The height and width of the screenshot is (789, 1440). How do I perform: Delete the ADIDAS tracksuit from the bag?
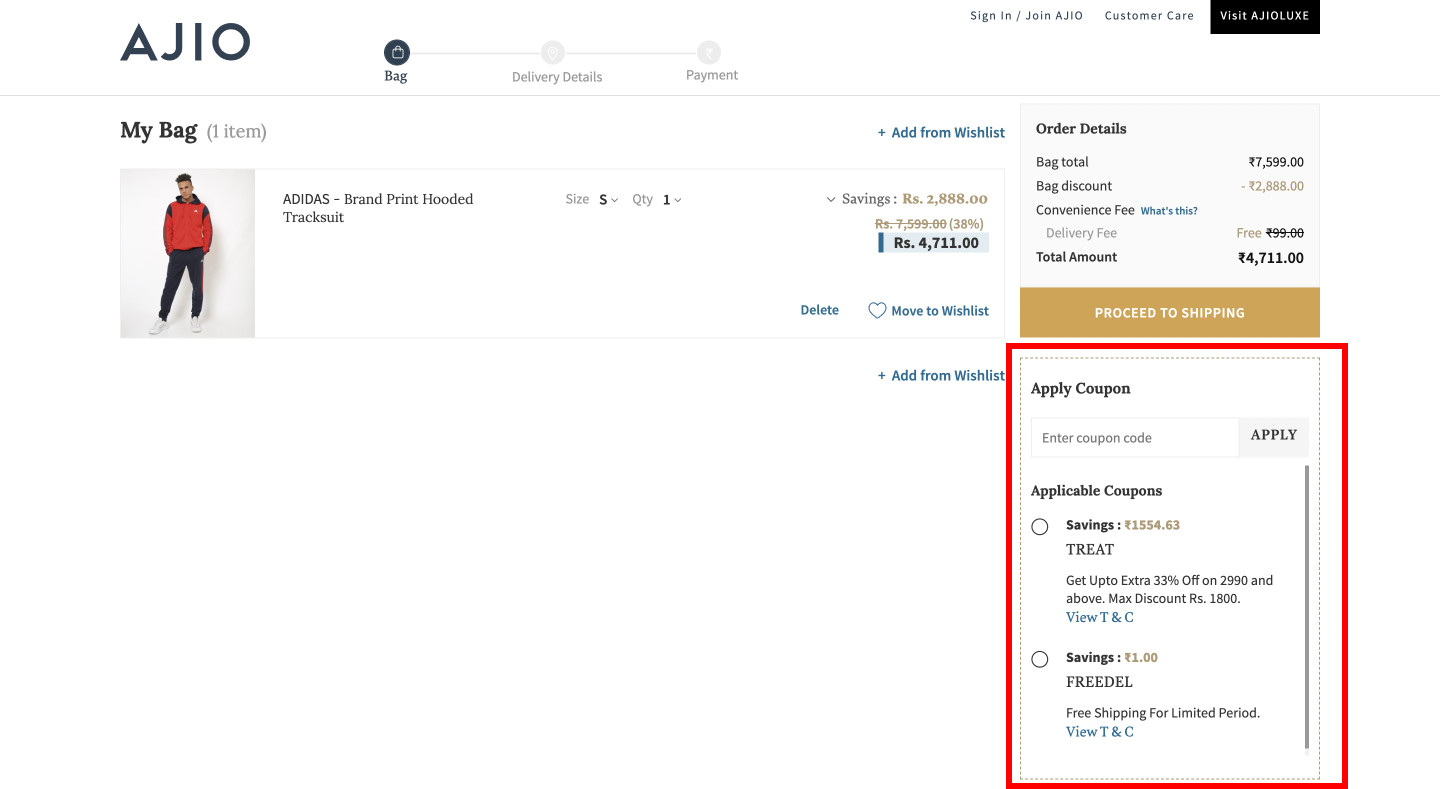click(x=820, y=311)
